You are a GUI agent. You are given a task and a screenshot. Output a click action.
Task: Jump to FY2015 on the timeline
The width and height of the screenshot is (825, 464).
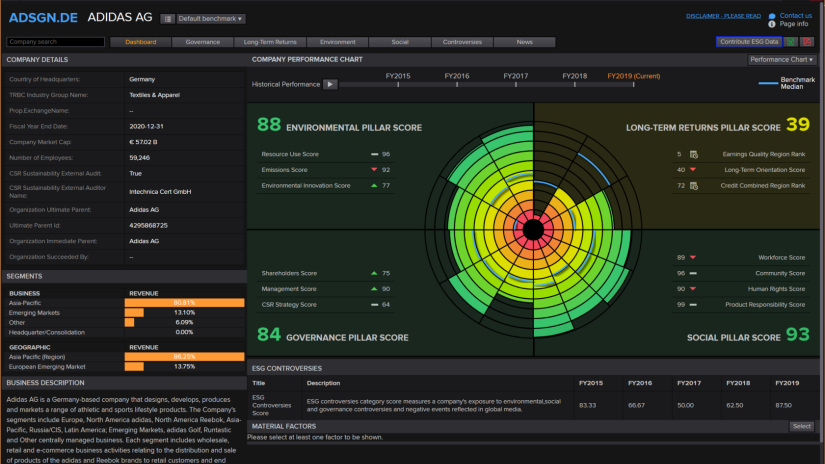(398, 76)
